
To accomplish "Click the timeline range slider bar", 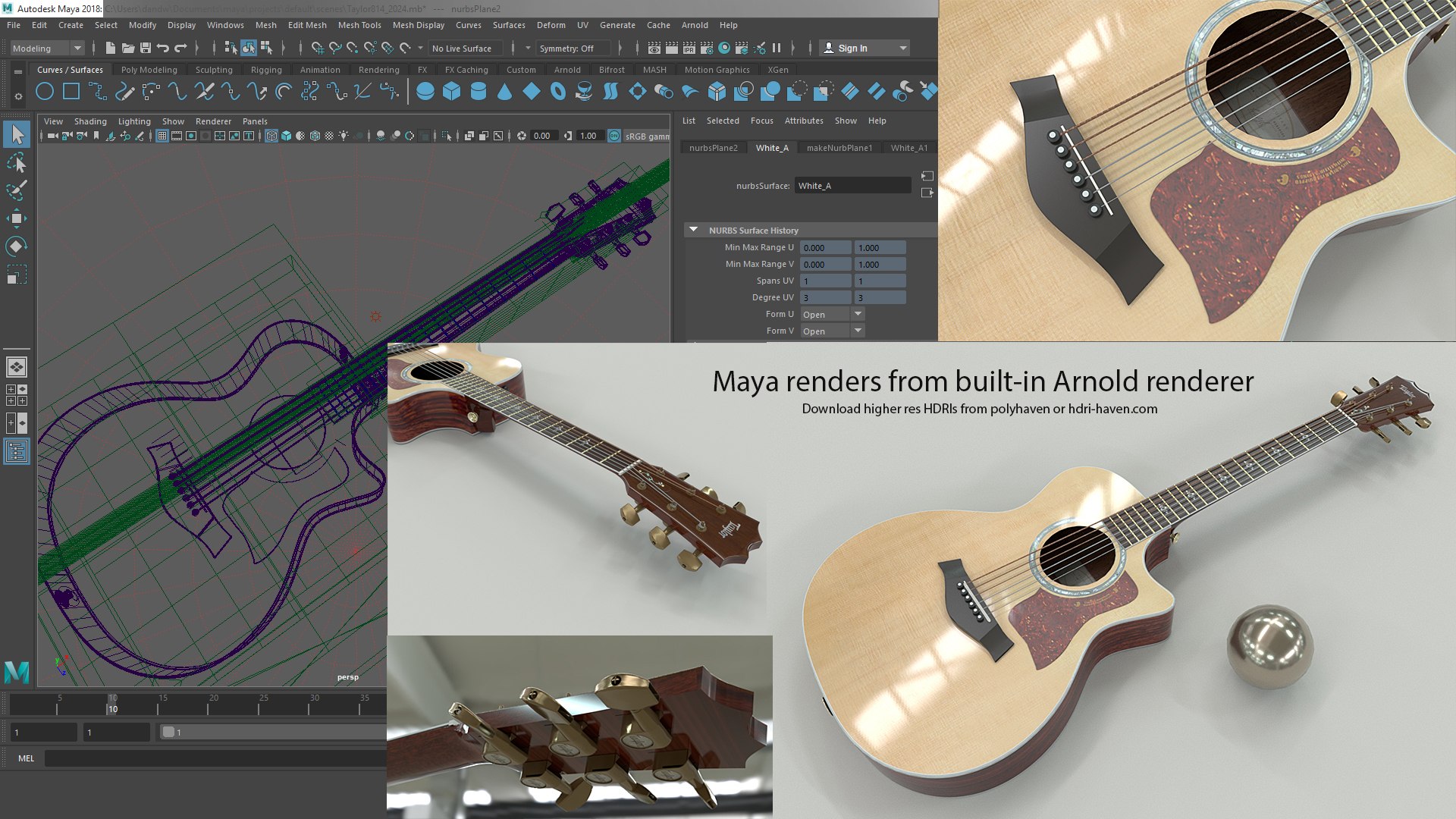I will (273, 732).
